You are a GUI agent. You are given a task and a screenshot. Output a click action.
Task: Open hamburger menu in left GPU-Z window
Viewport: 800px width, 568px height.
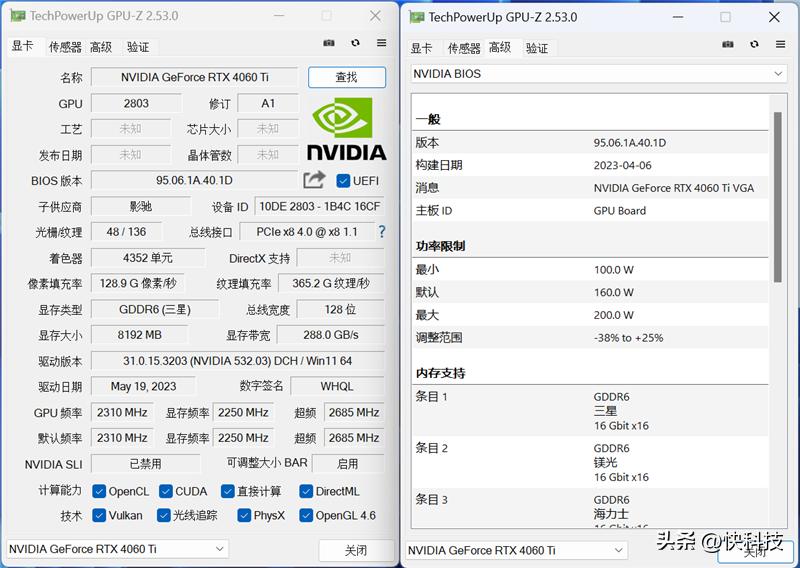(382, 43)
